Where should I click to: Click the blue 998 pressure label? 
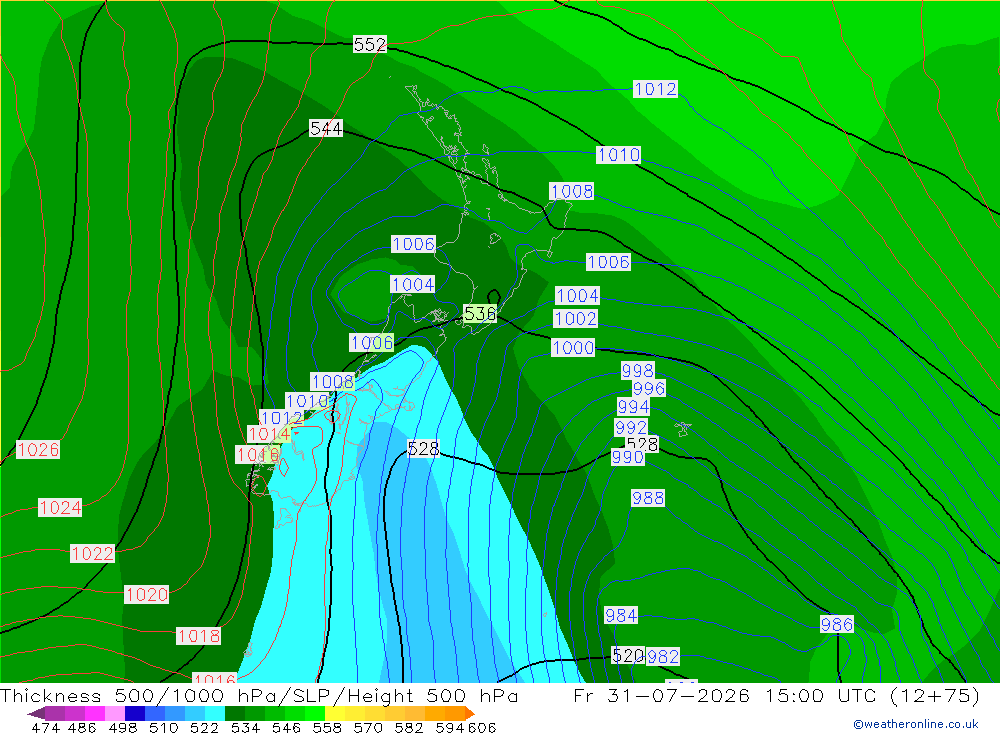(x=638, y=371)
